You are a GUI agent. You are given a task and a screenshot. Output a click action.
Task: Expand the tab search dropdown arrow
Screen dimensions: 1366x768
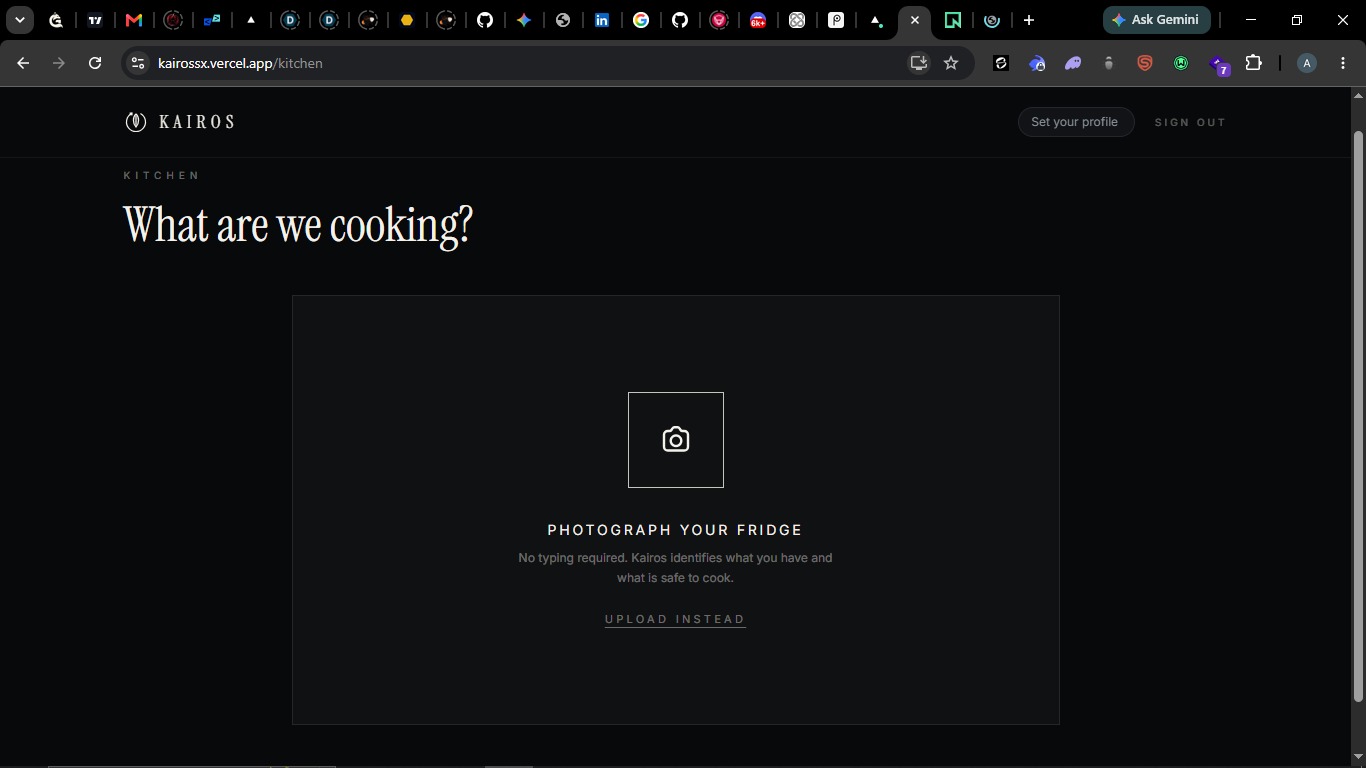click(19, 20)
